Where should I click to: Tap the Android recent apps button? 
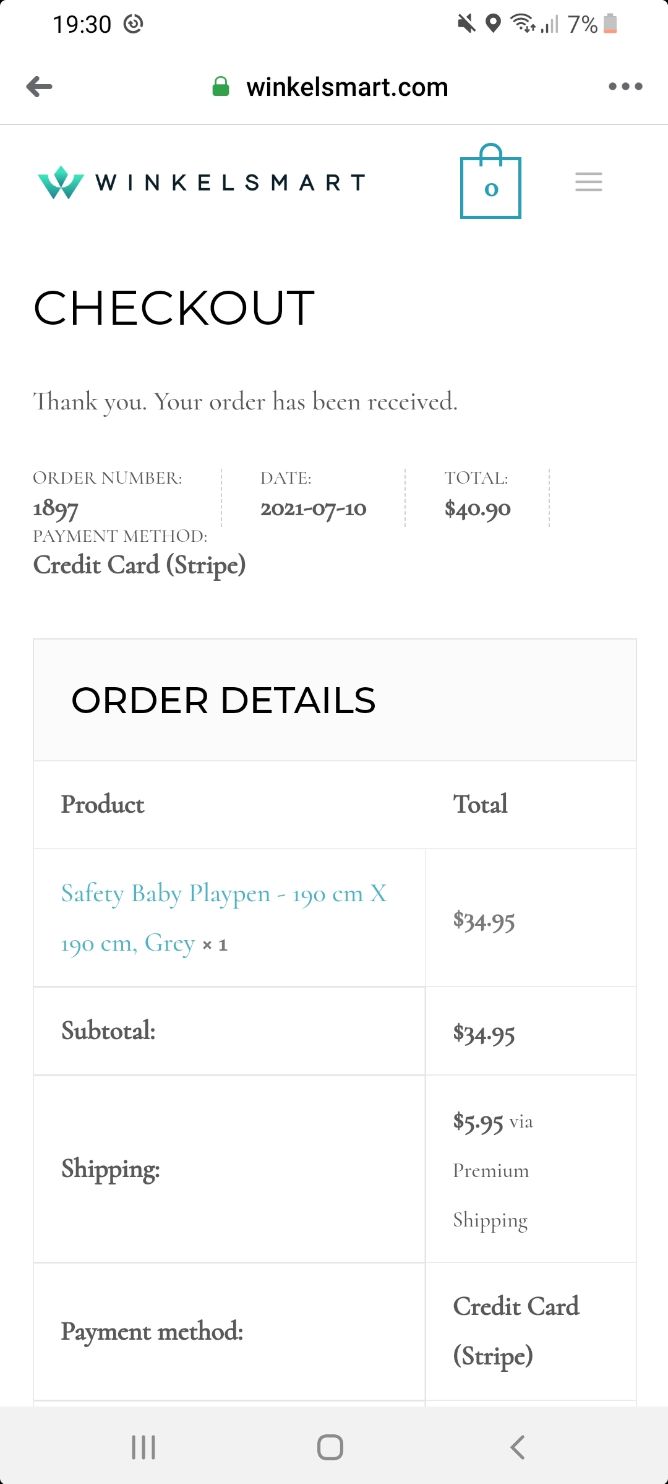click(143, 1446)
